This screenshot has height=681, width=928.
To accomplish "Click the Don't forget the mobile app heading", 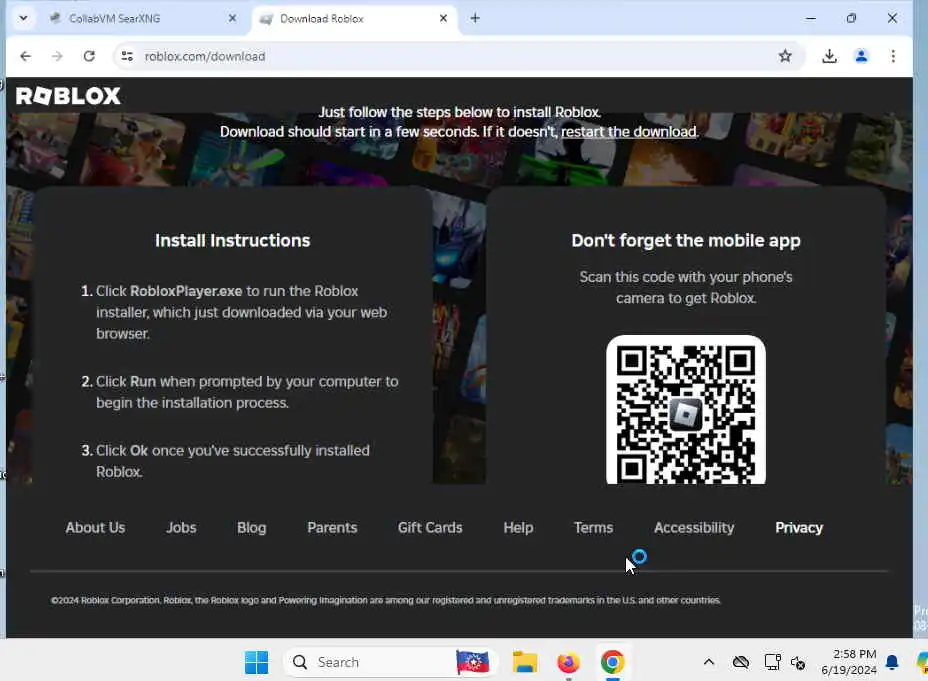I will pyautogui.click(x=685, y=240).
